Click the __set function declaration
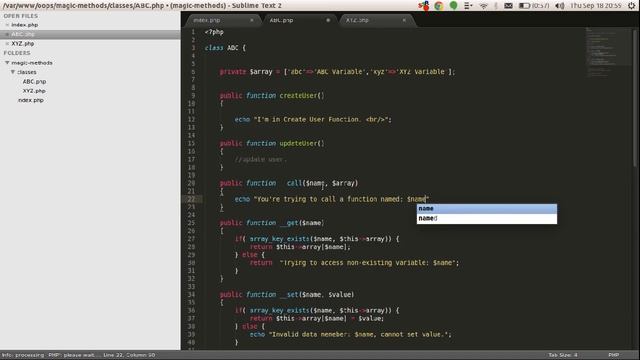This screenshot has width=640, height=360. click(287, 295)
